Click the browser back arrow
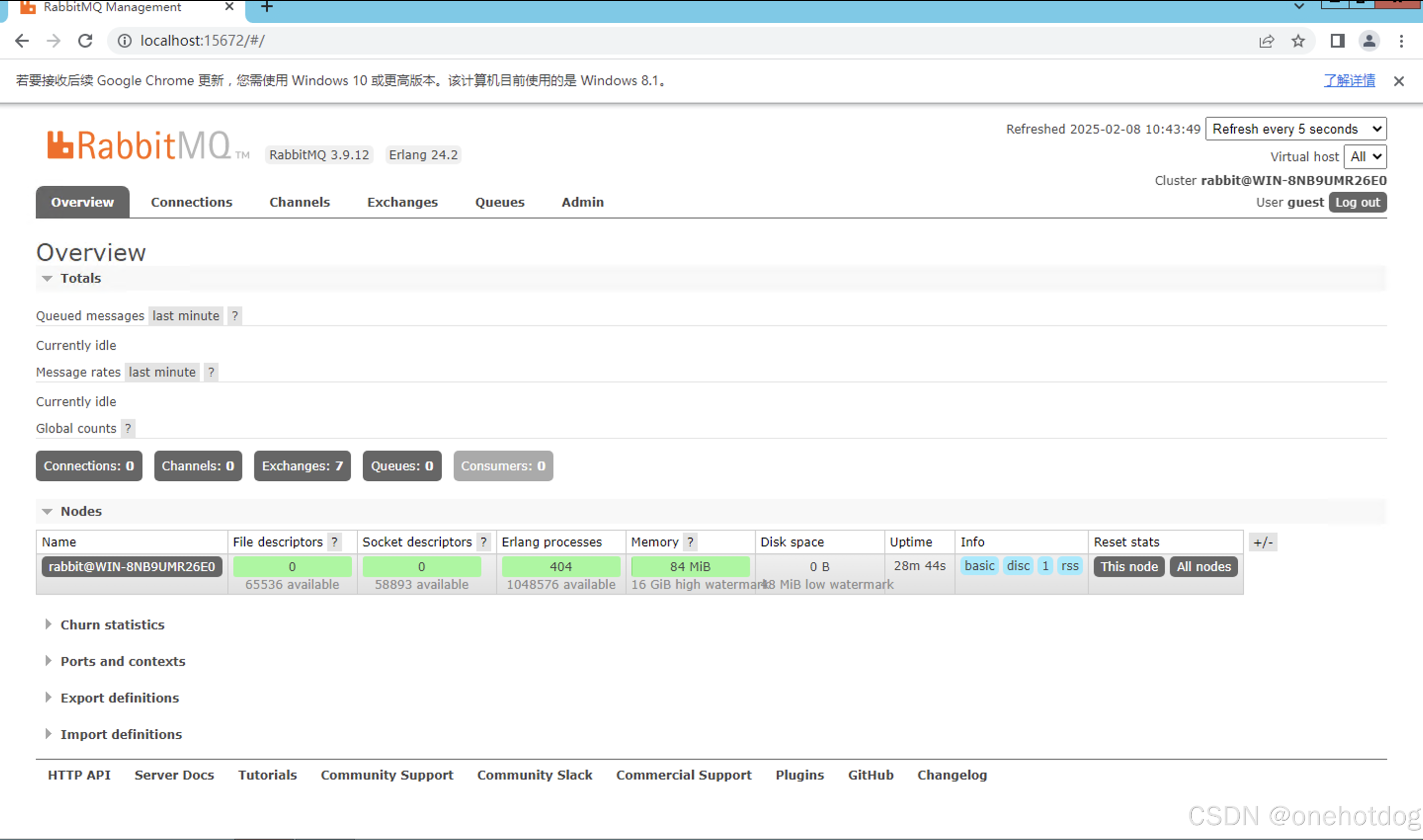This screenshot has height=840, width=1423. pos(22,40)
